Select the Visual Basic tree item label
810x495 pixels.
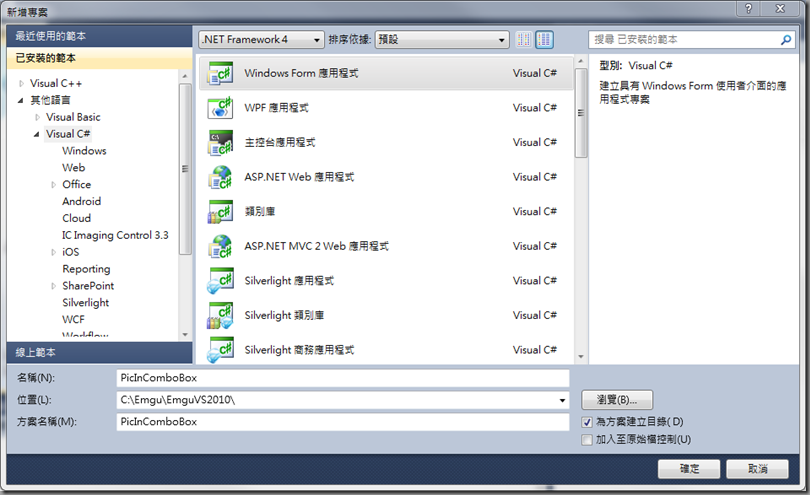73,117
